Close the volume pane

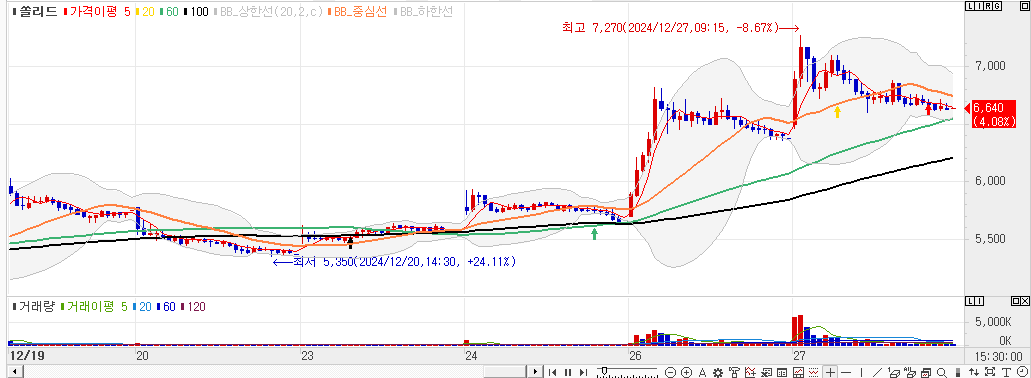click(x=1025, y=300)
